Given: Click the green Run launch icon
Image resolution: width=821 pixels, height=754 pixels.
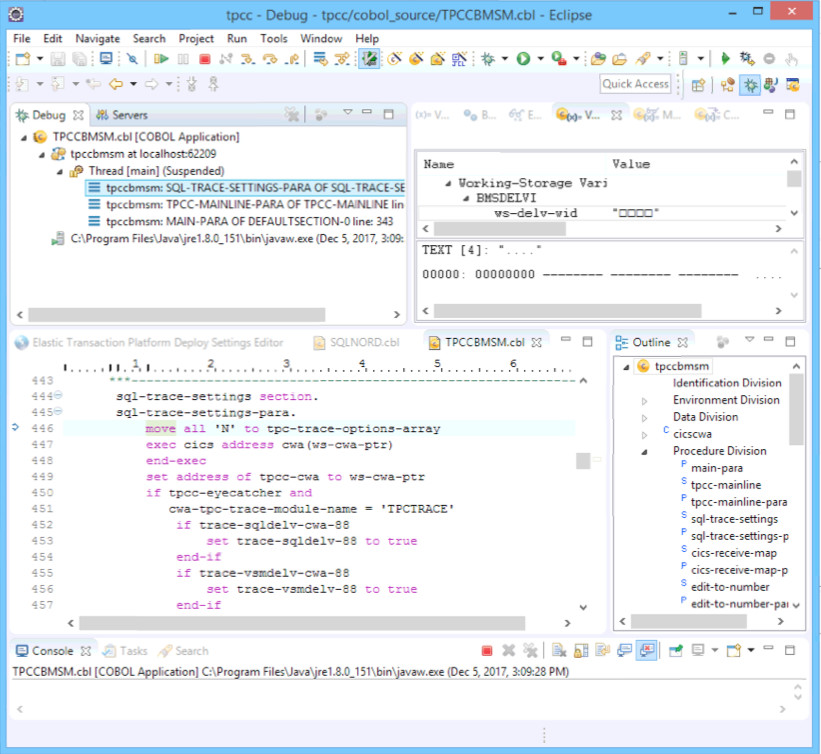Looking at the screenshot, I should (523, 59).
